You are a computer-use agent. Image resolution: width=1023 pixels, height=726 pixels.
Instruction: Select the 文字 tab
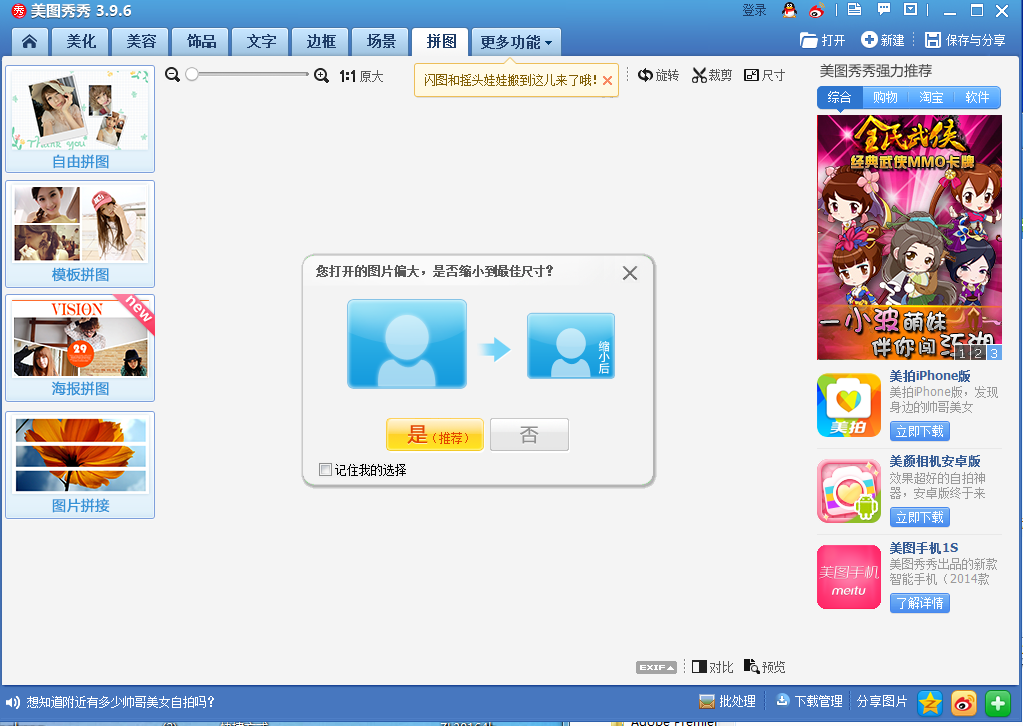click(x=261, y=42)
